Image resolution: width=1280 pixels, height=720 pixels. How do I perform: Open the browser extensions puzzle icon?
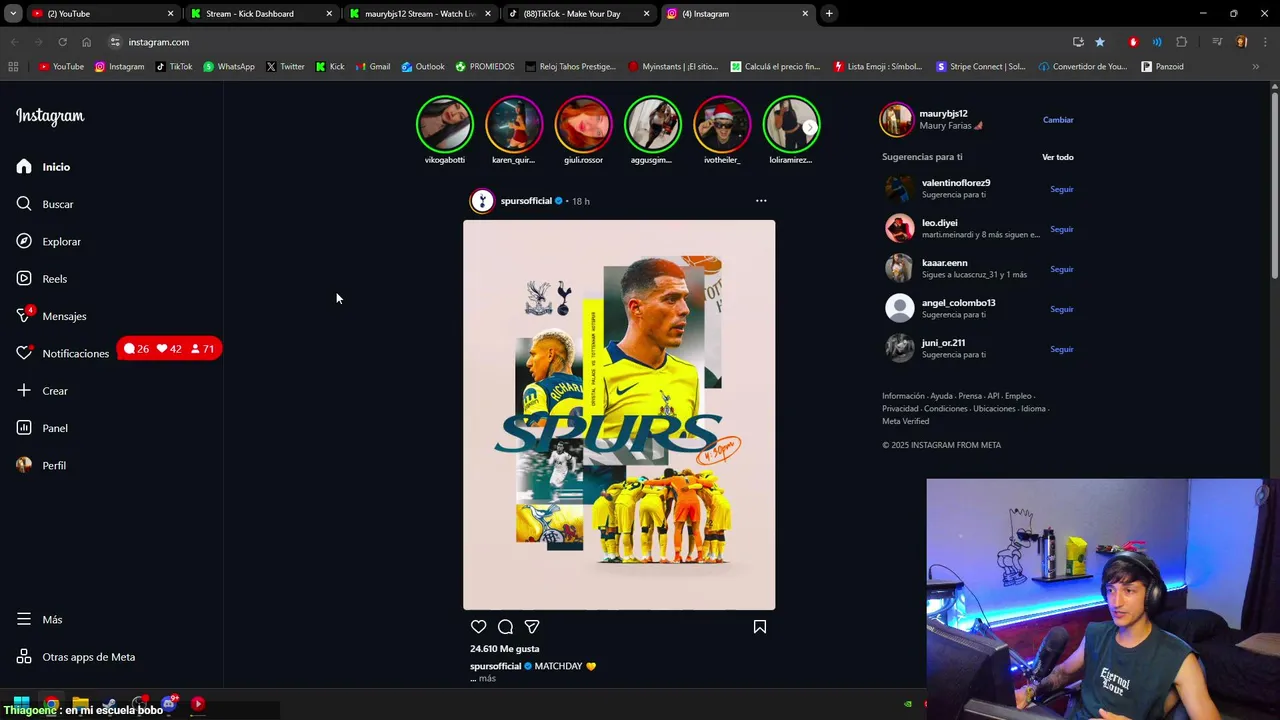pyautogui.click(x=1182, y=42)
